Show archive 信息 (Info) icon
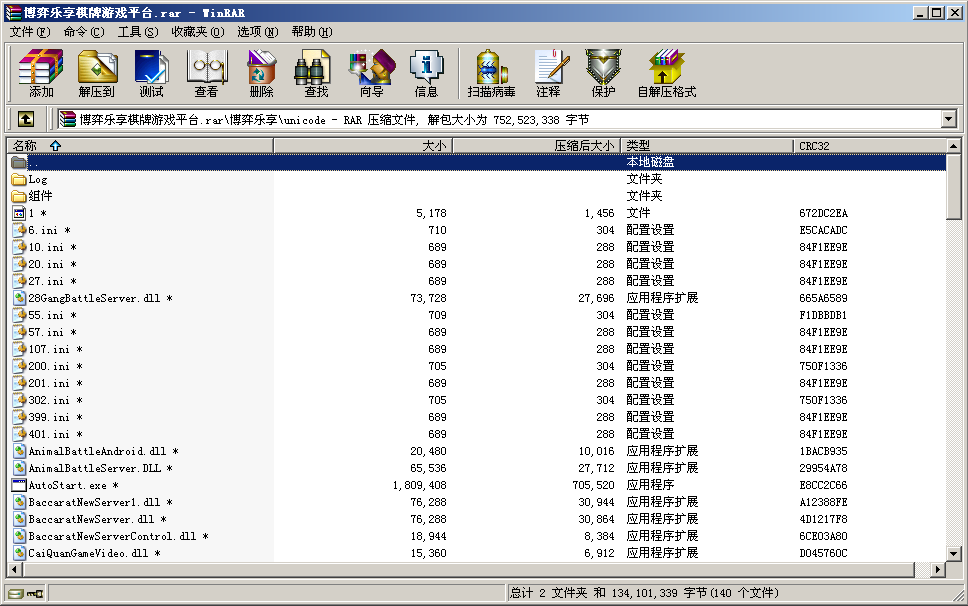This screenshot has height=606, width=968. coord(426,73)
